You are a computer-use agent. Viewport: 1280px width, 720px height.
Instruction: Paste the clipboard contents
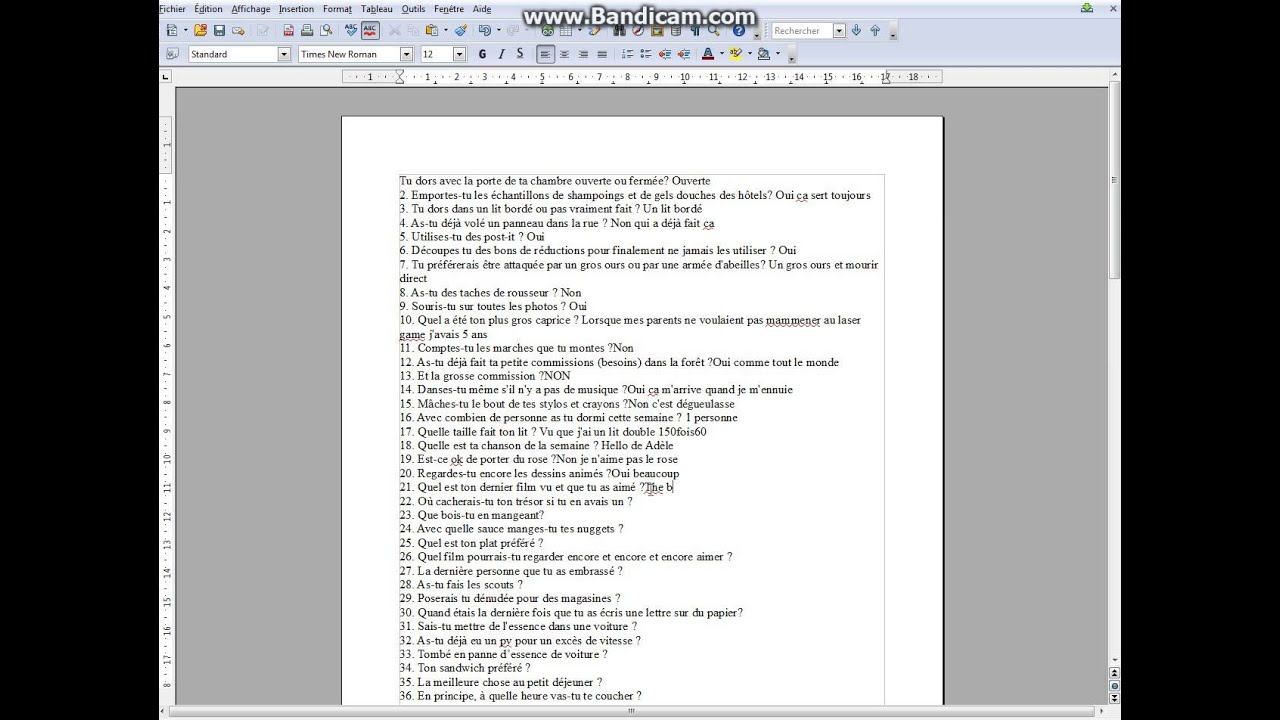click(432, 31)
